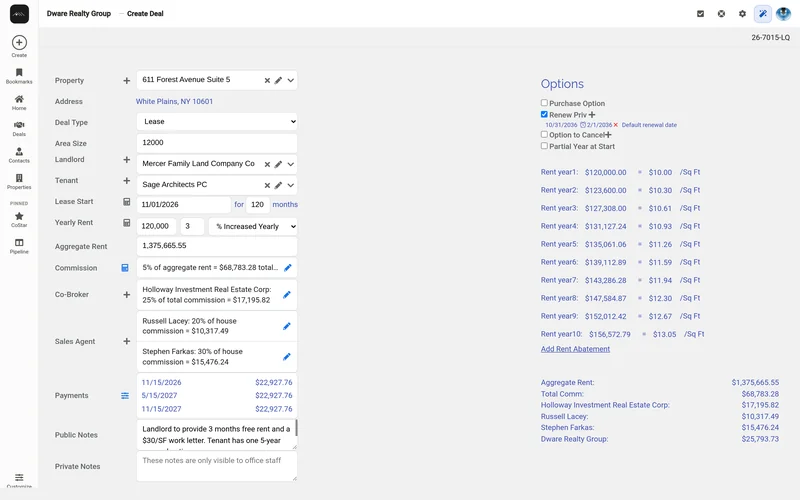800x500 pixels.
Task: Open the Create button in sidebar
Action: tap(19, 46)
